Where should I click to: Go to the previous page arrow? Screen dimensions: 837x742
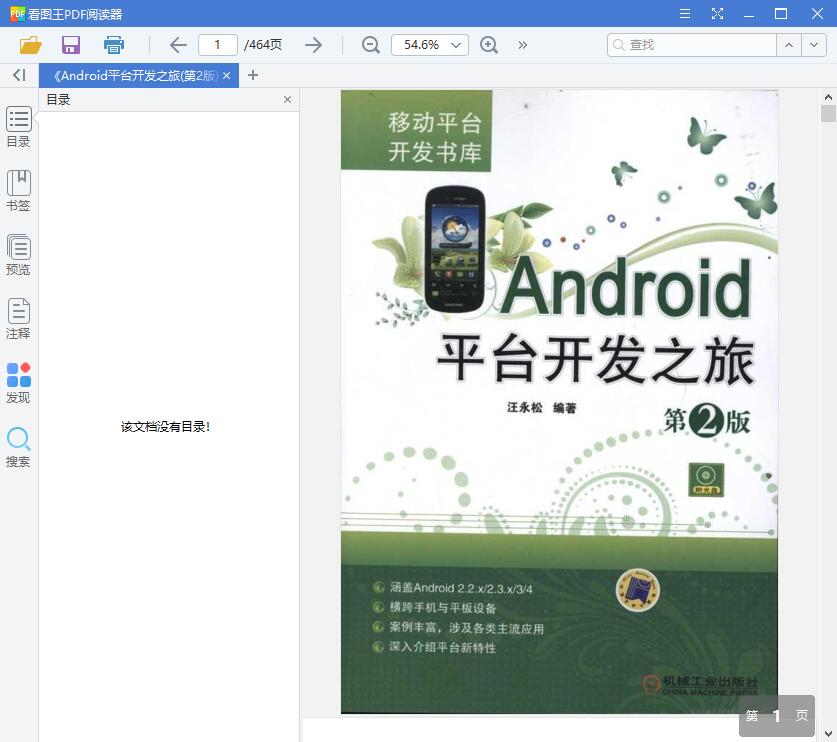(177, 45)
